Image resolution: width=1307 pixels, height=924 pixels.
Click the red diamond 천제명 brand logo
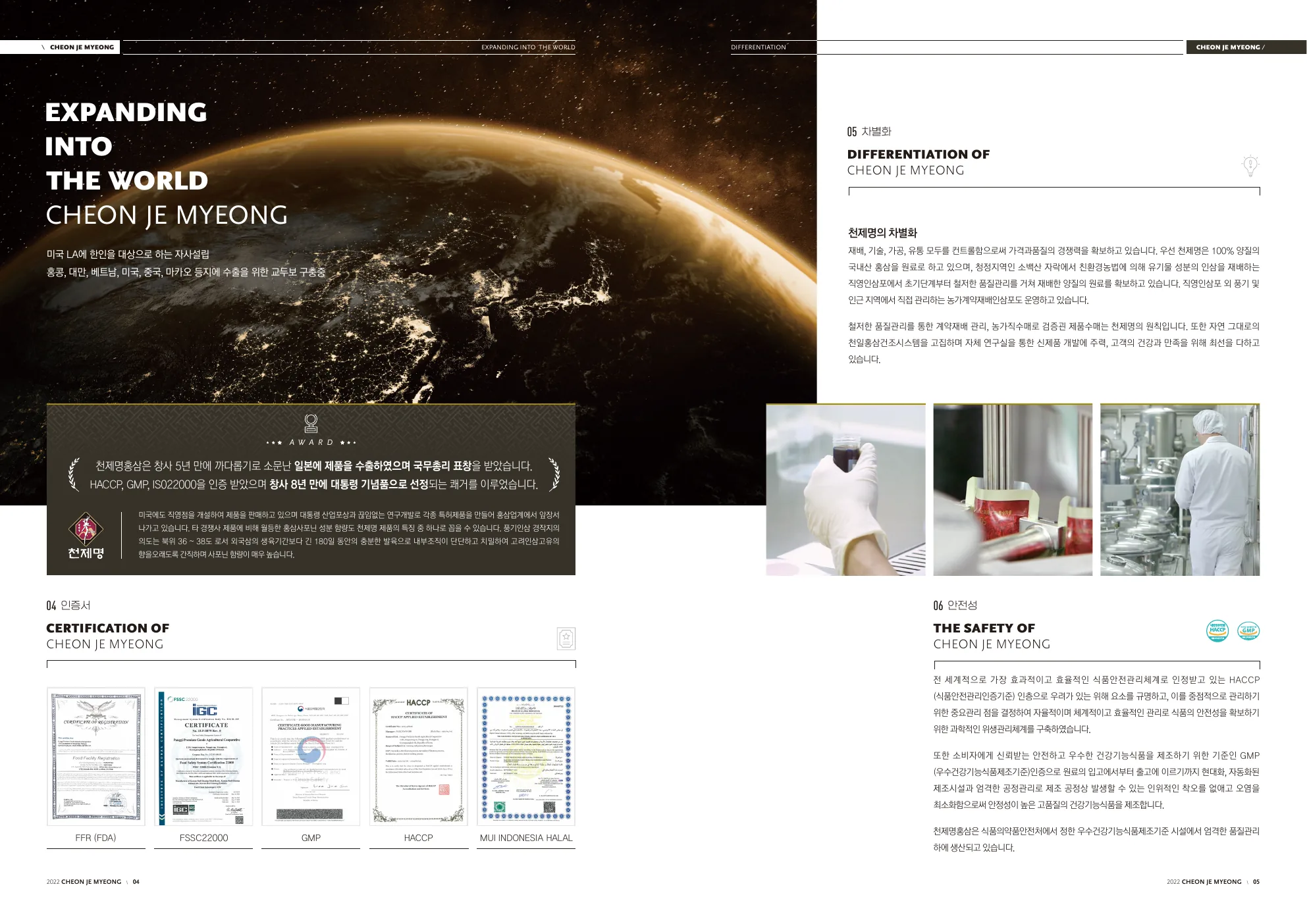point(86,528)
